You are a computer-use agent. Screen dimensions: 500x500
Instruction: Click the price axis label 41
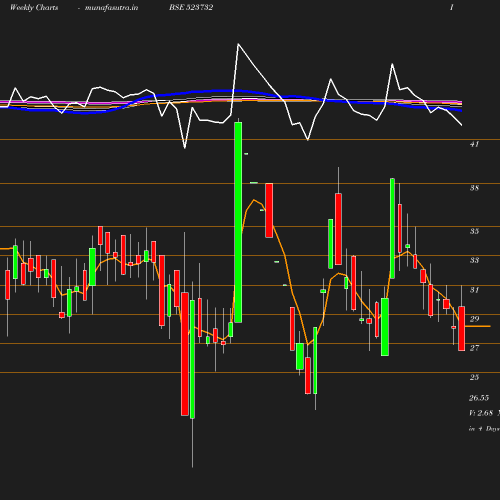click(474, 144)
